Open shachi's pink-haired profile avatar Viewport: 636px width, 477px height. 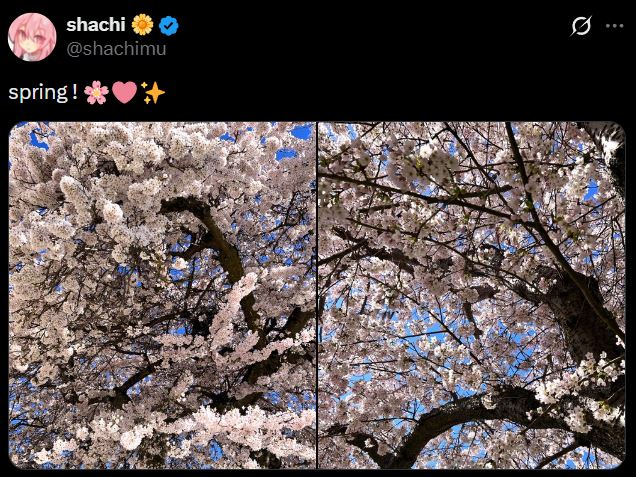32,37
